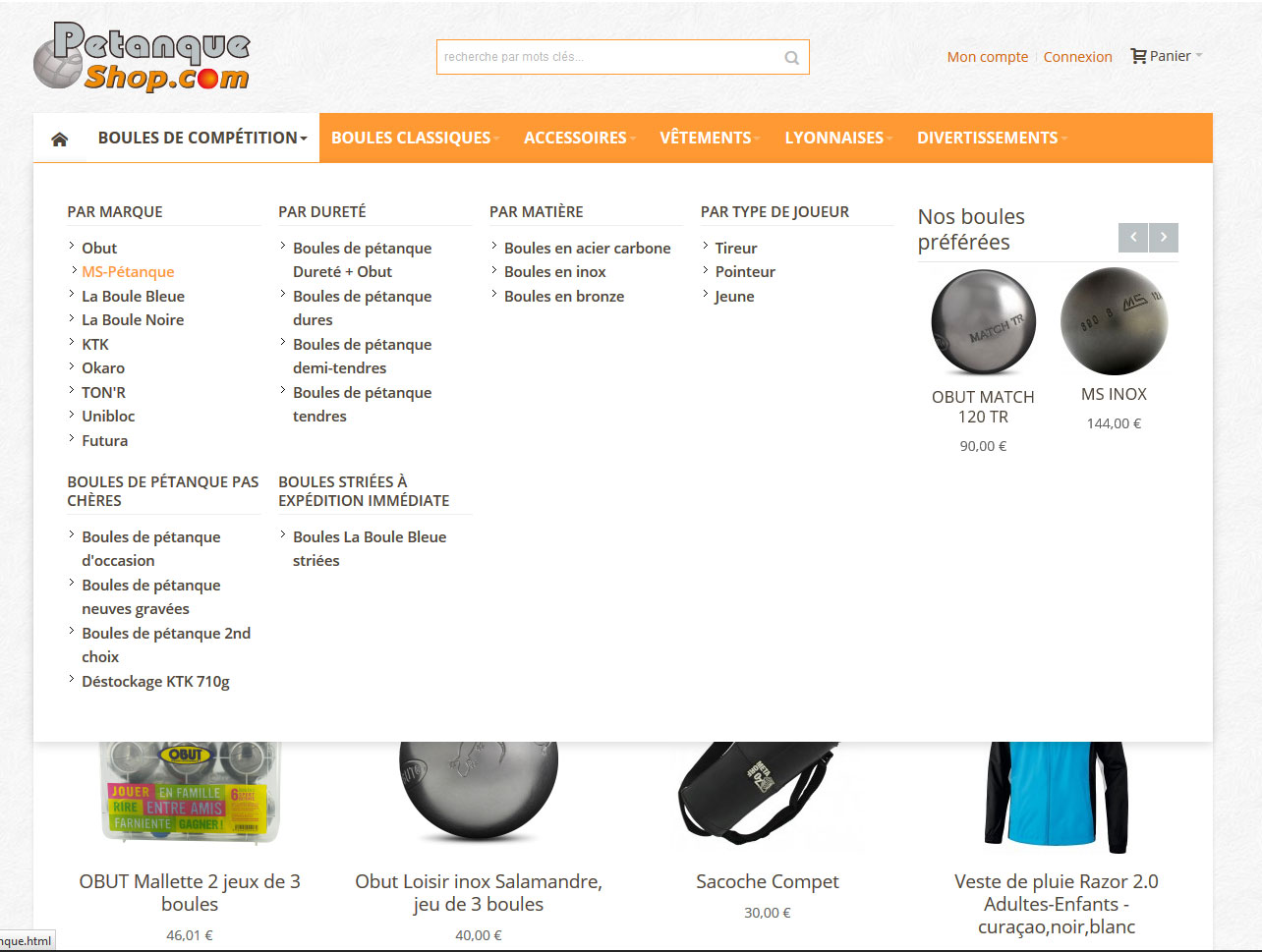The height and width of the screenshot is (952, 1262).
Task: Select the KTK brand
Action: point(95,344)
